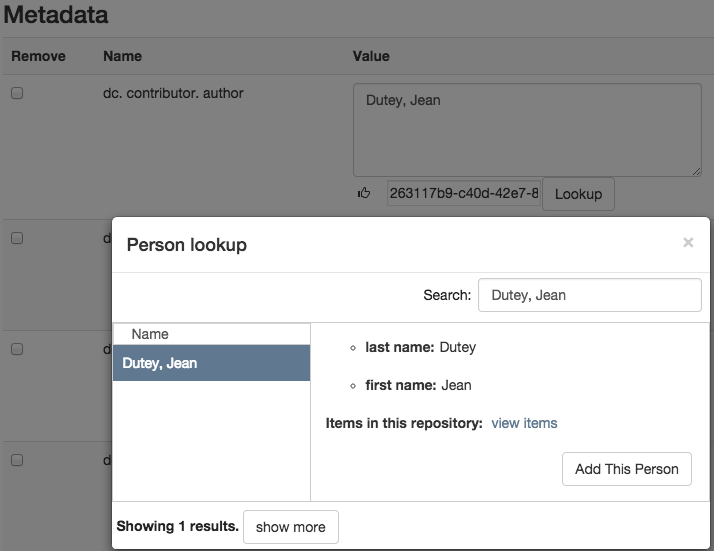Click the Remove column header
Viewport: 714px width, 551px height.
click(37, 56)
